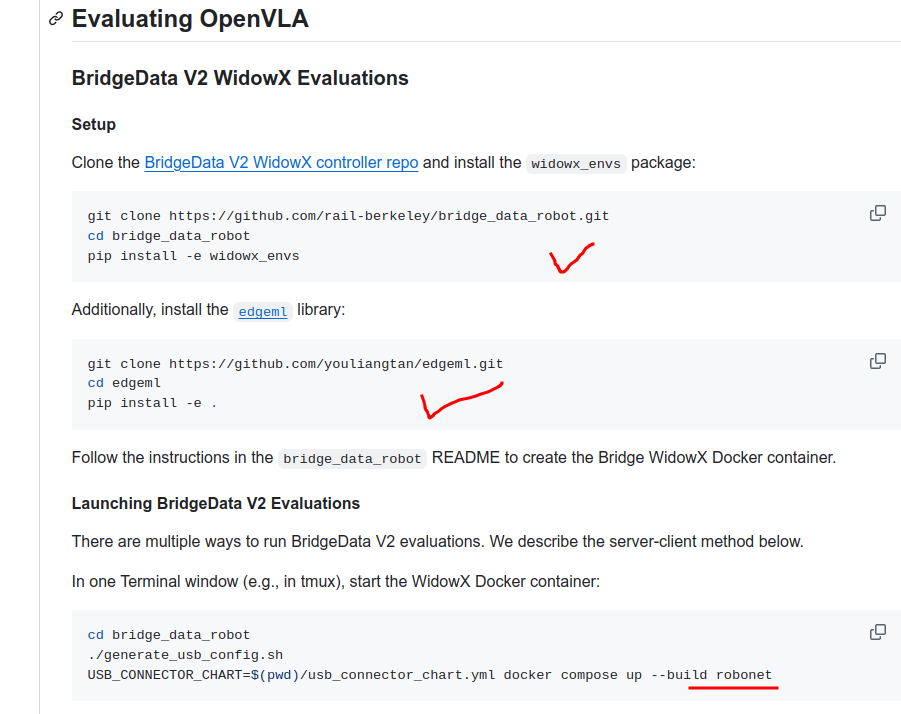Open the BridgeData V2 WidowX controller repo link

click(x=280, y=162)
